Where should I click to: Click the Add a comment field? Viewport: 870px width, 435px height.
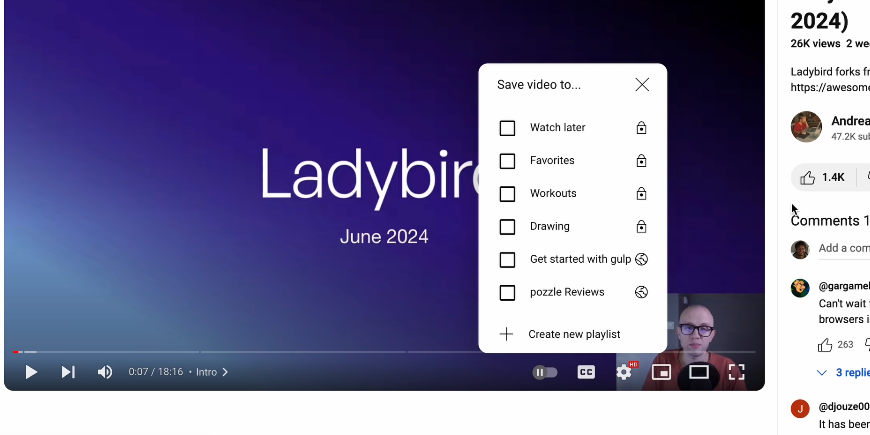pos(844,248)
